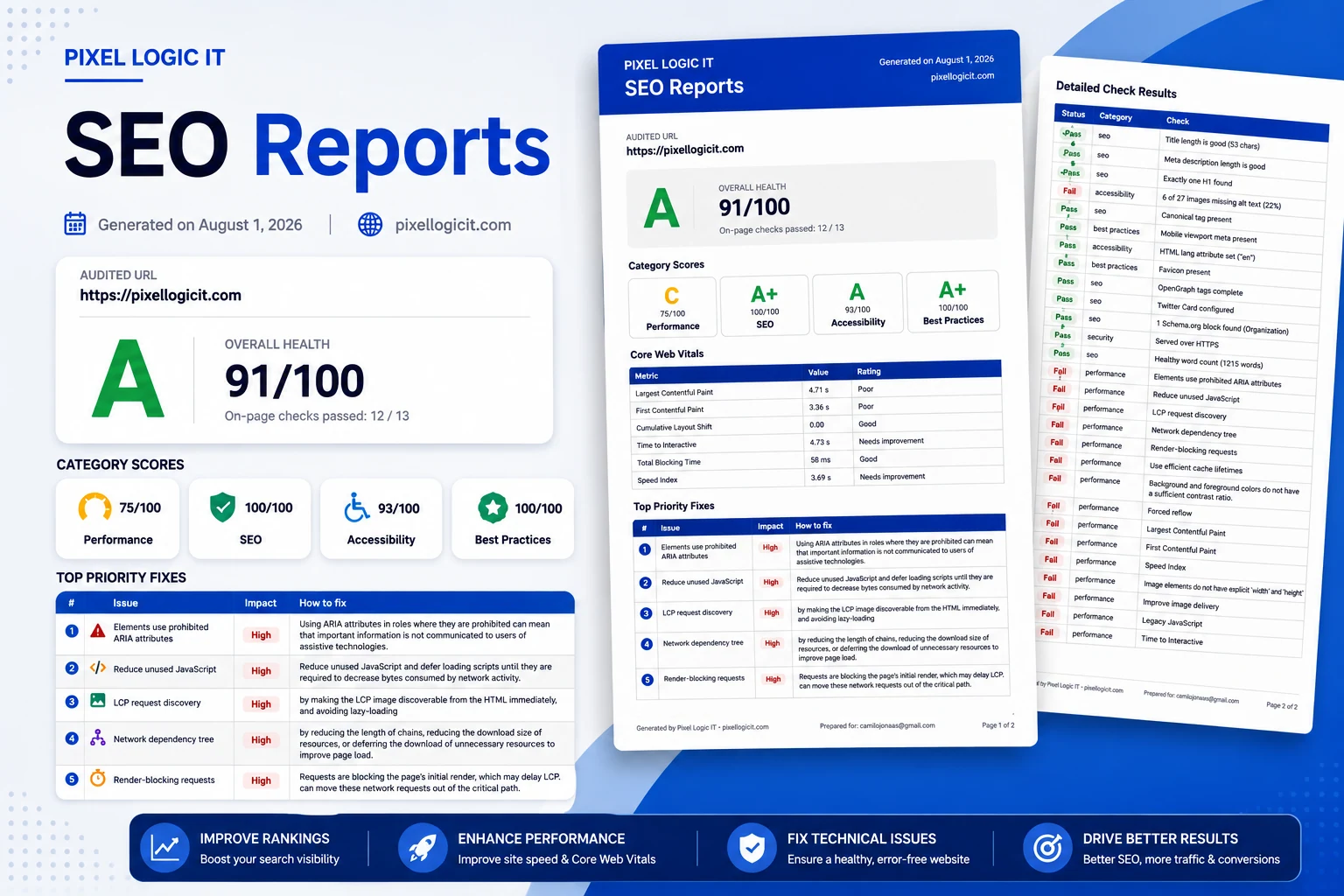Click the Fail badge in accessibility row, page two

click(1069, 191)
